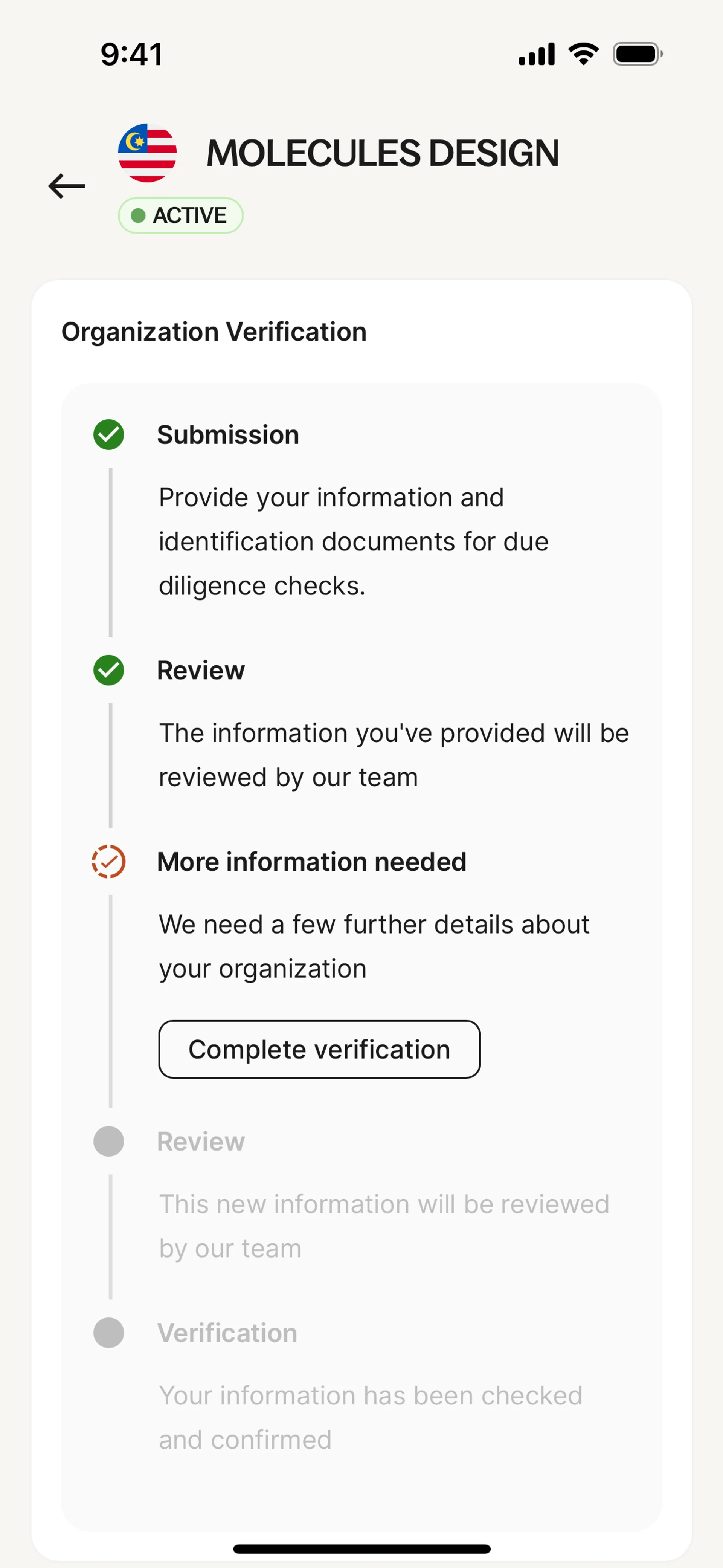Tap the Malaysia flag icon
723x1568 pixels.
(x=147, y=153)
